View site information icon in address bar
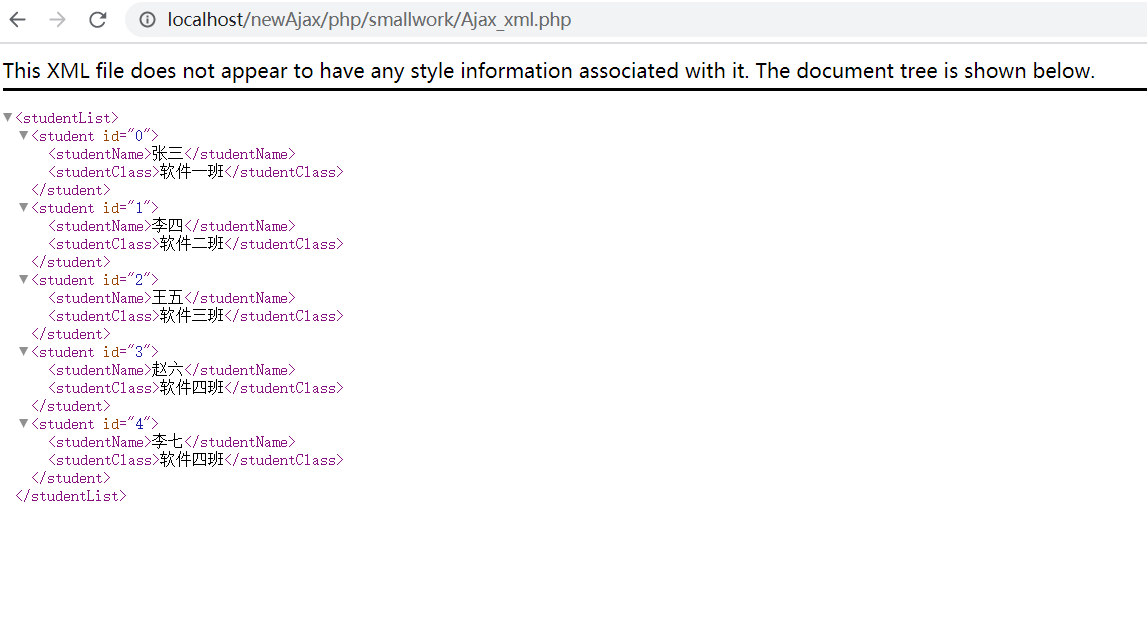 coord(147,20)
